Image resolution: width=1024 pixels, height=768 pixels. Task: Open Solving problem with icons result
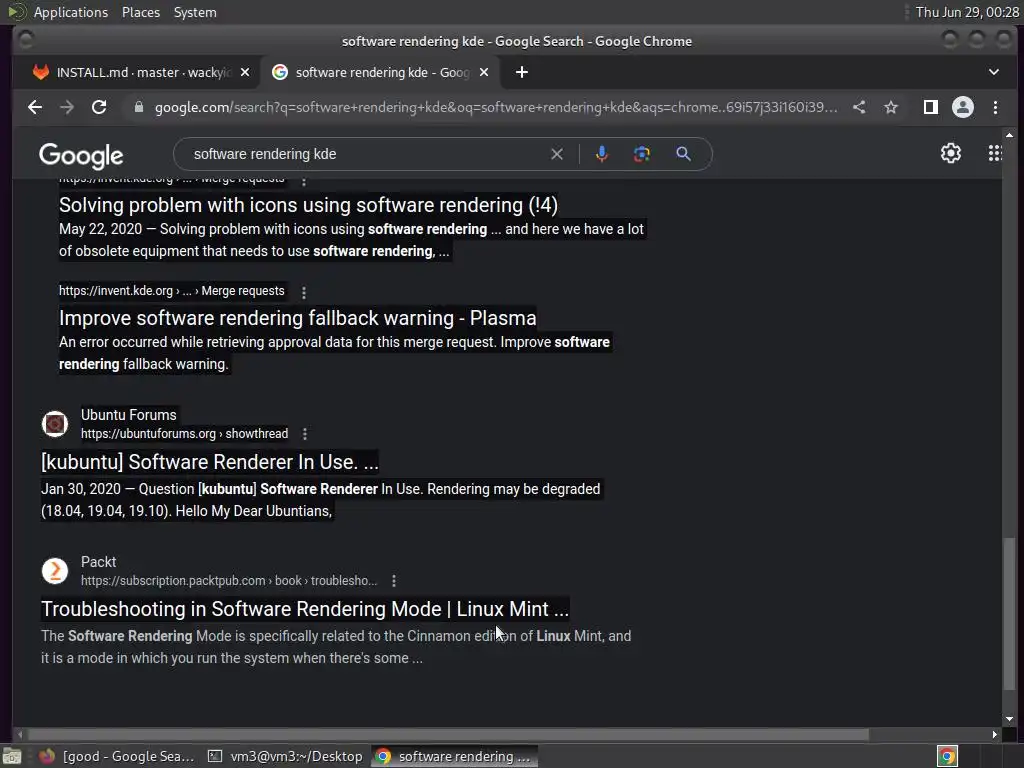coord(308,205)
